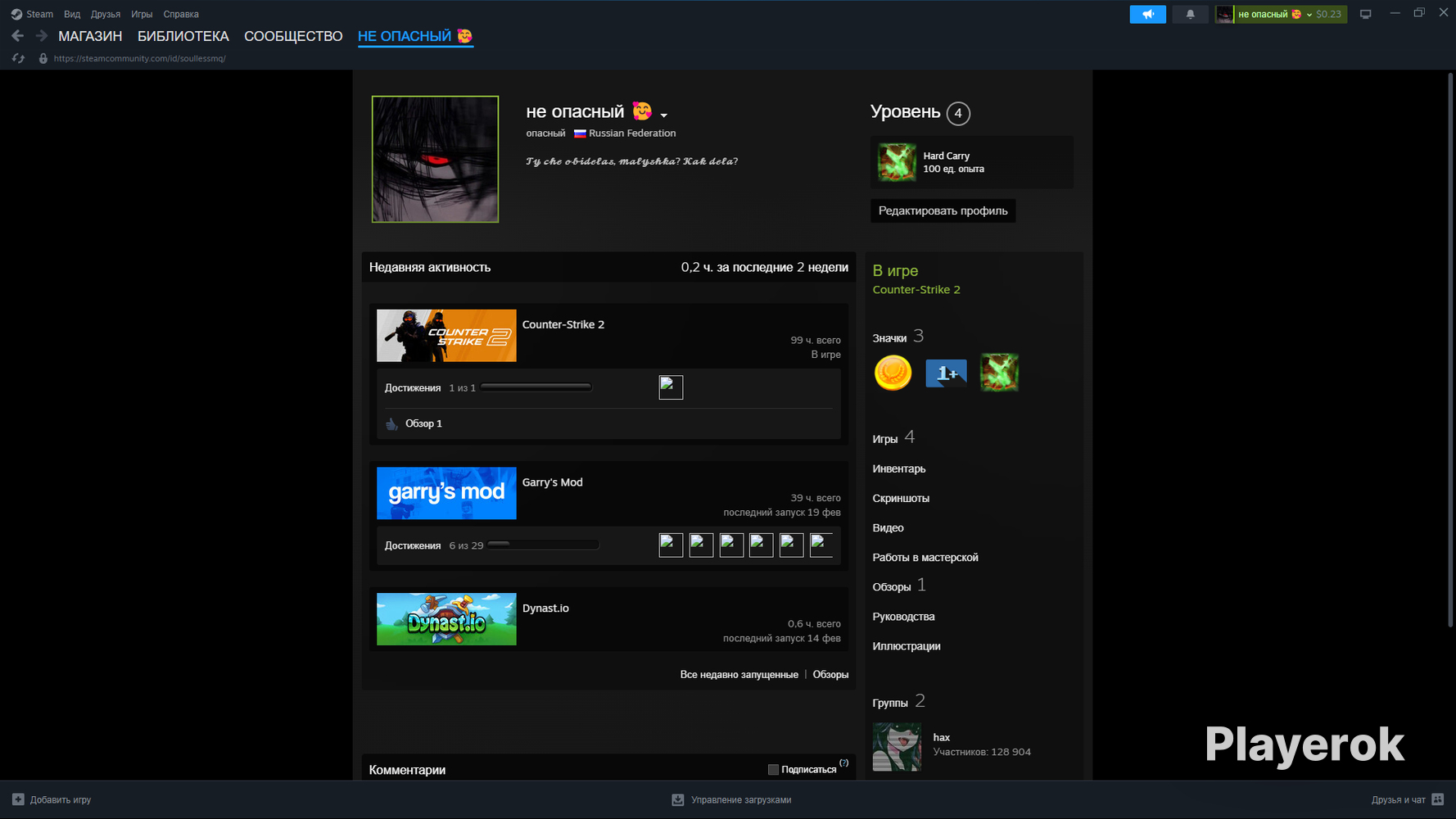Click the Steam logo menu
The height and width of the screenshot is (819, 1456).
pyautogui.click(x=31, y=14)
